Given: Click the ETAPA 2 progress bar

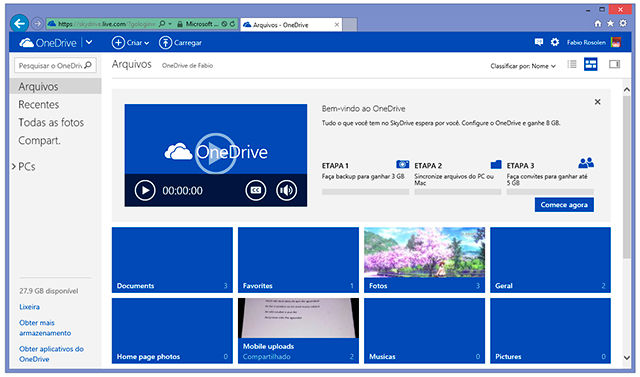Looking at the screenshot, I should click(458, 192).
